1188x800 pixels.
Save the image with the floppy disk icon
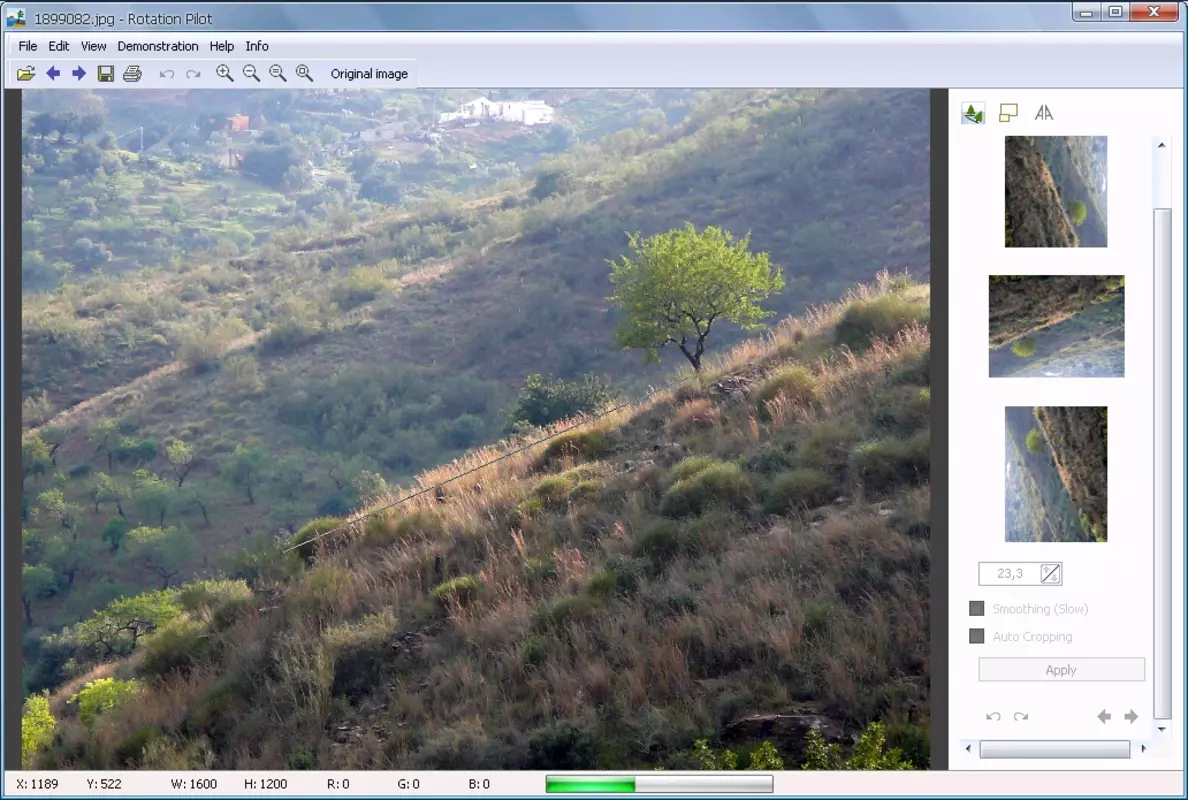[x=105, y=73]
